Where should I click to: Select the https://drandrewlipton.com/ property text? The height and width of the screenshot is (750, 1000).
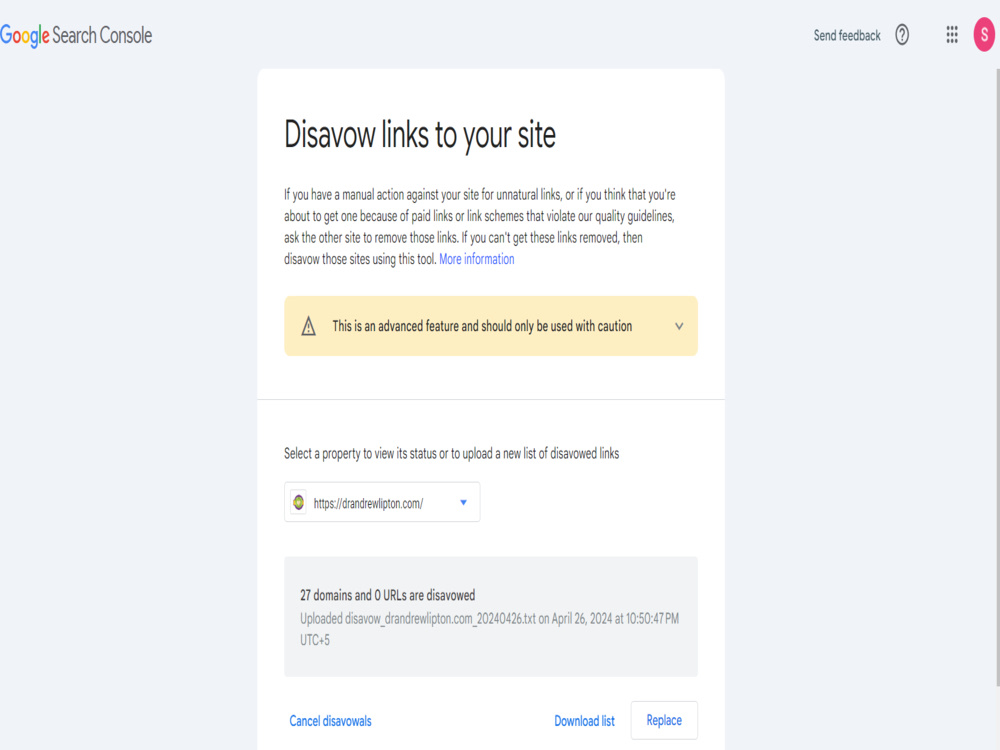pos(368,503)
